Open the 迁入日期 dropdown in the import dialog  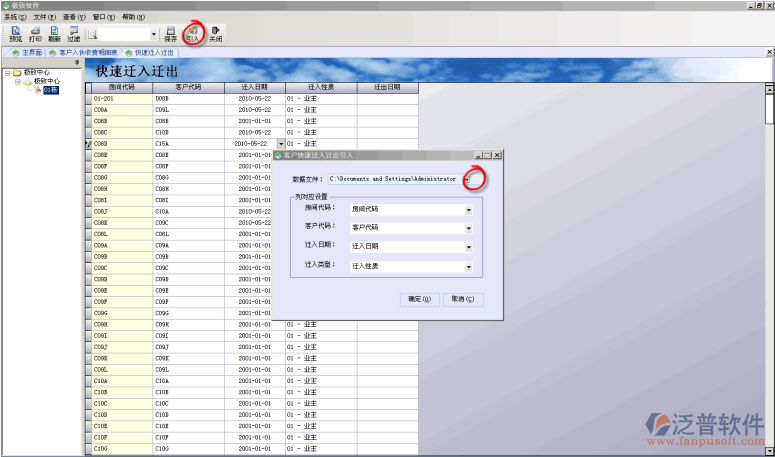pos(468,246)
